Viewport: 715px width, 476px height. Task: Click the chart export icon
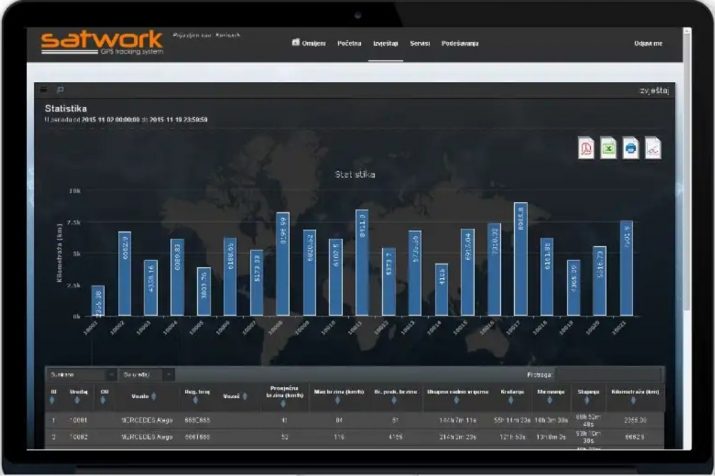coord(653,148)
